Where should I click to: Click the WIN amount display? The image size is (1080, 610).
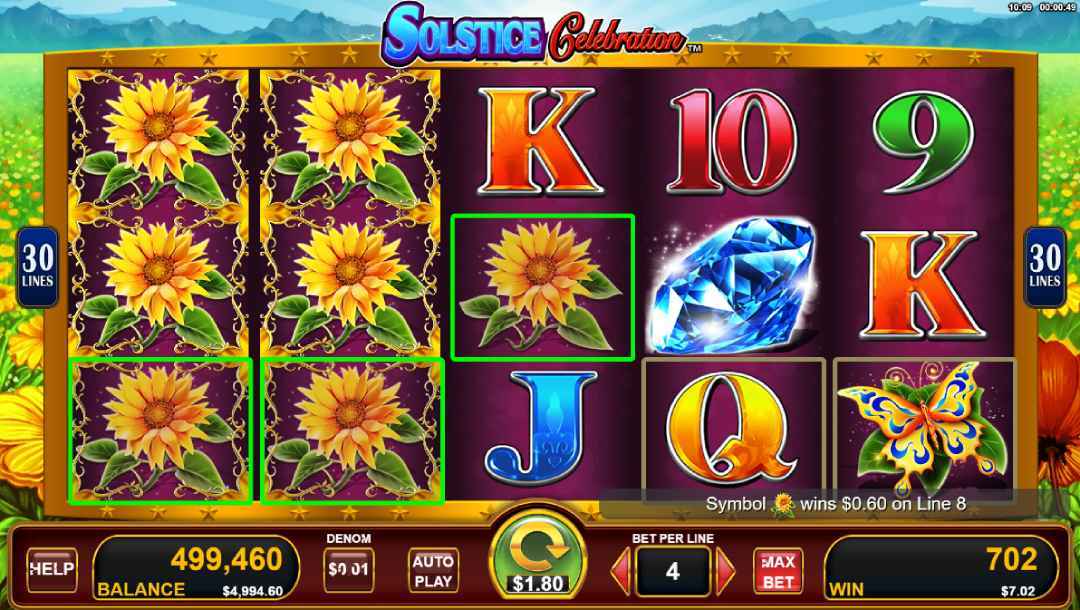[941, 567]
